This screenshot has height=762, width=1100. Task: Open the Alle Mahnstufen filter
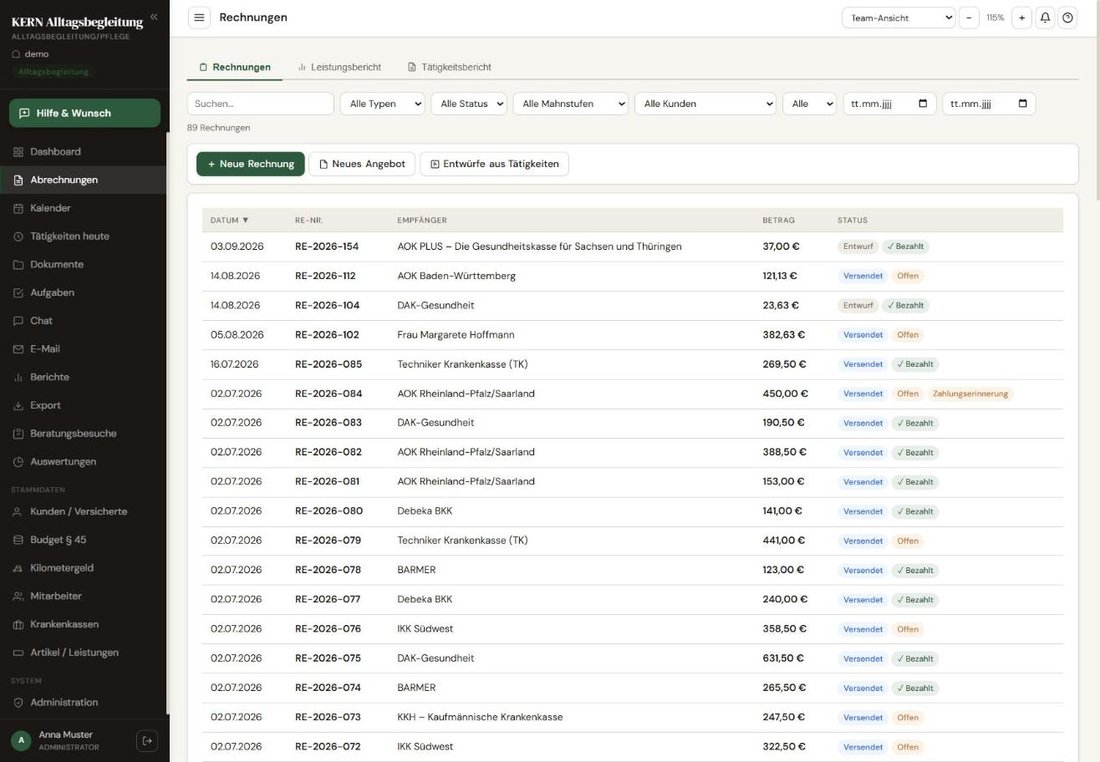570,103
